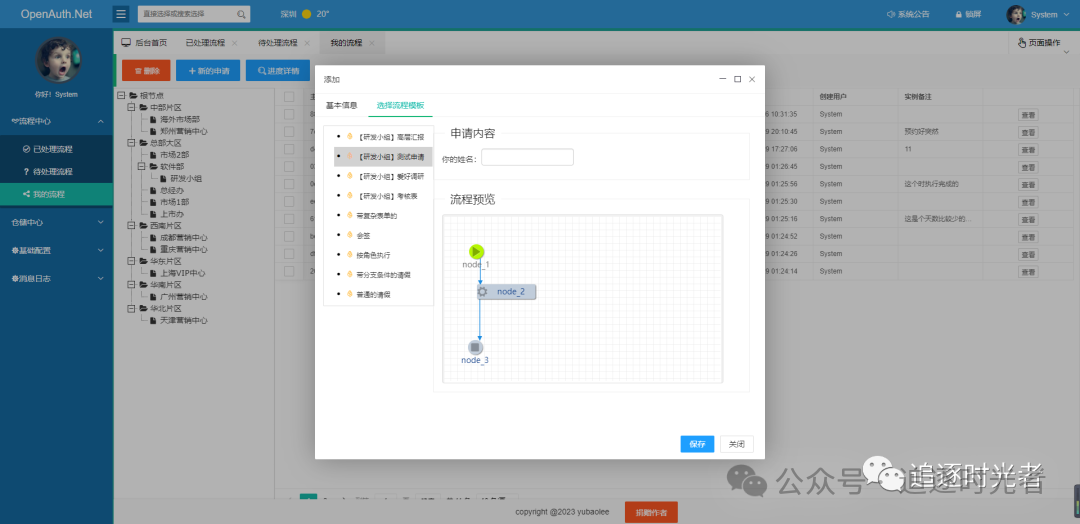Tick the first table row checkbox
This screenshot has width=1080, height=524.
[289, 114]
